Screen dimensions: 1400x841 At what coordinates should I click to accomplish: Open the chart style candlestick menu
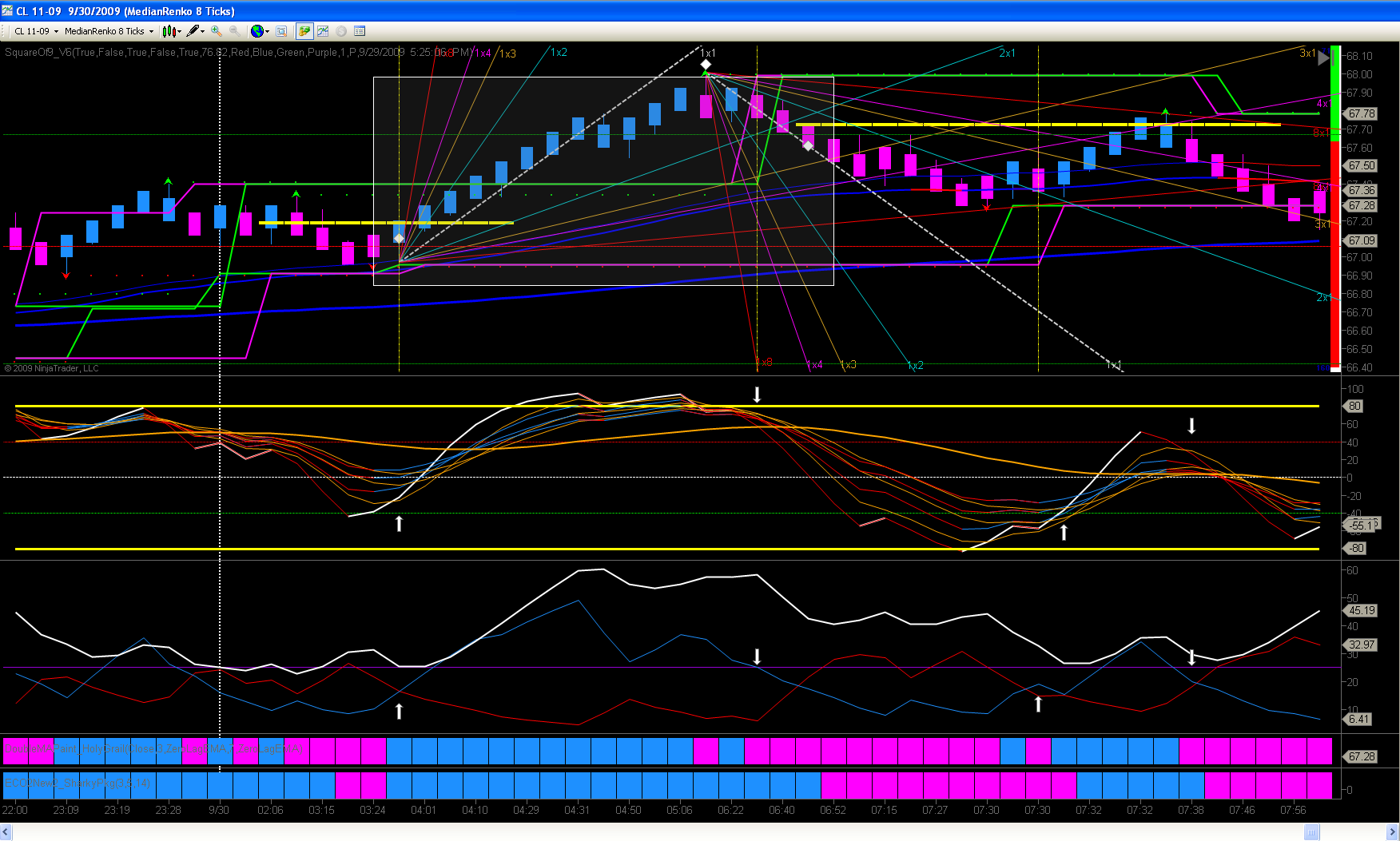tap(169, 31)
